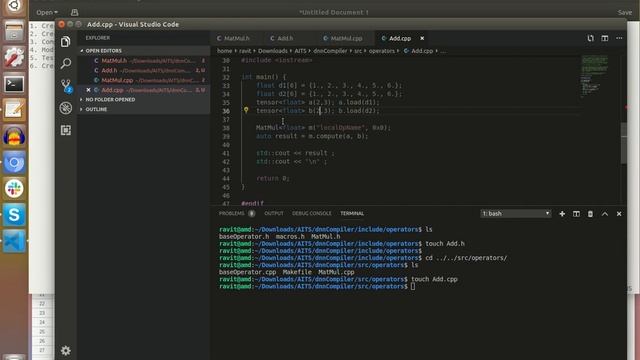Switch to MatMul.cpp editor tab
The height and width of the screenshot is (360, 640).
point(345,38)
